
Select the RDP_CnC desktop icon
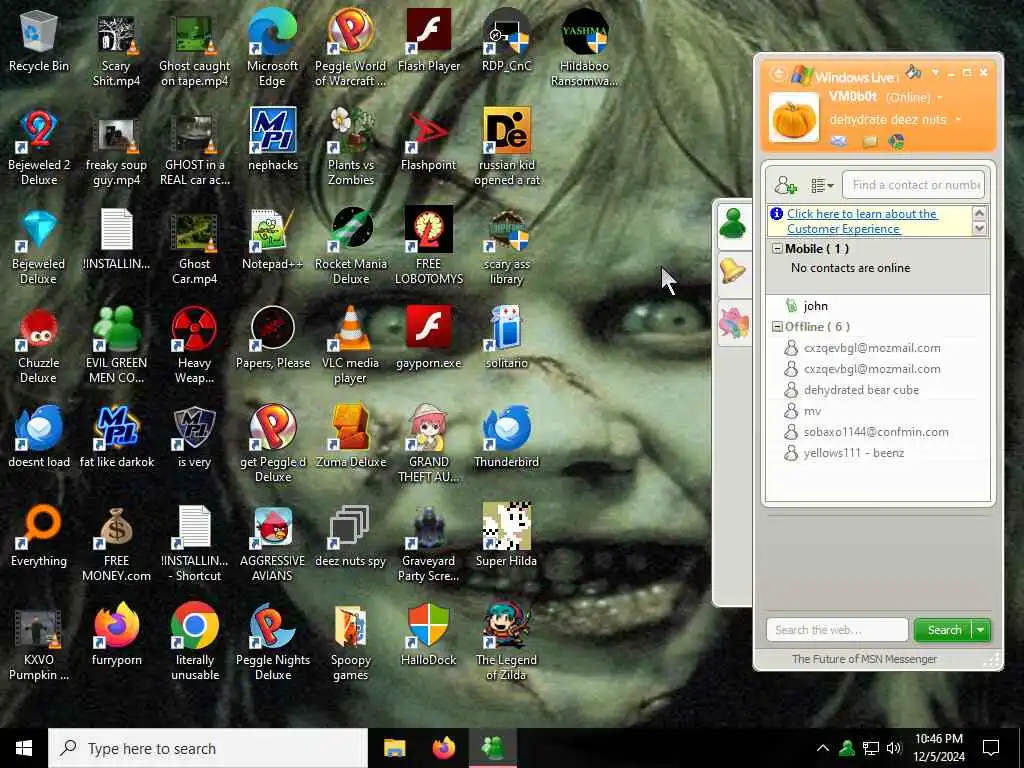(x=507, y=42)
